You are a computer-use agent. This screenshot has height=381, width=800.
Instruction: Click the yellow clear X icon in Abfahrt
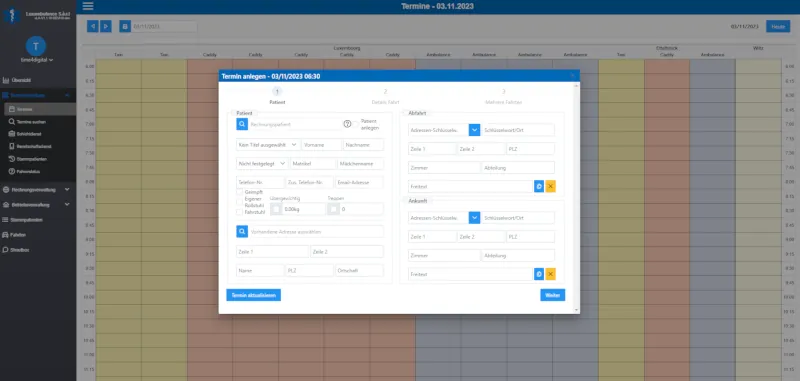tap(551, 186)
